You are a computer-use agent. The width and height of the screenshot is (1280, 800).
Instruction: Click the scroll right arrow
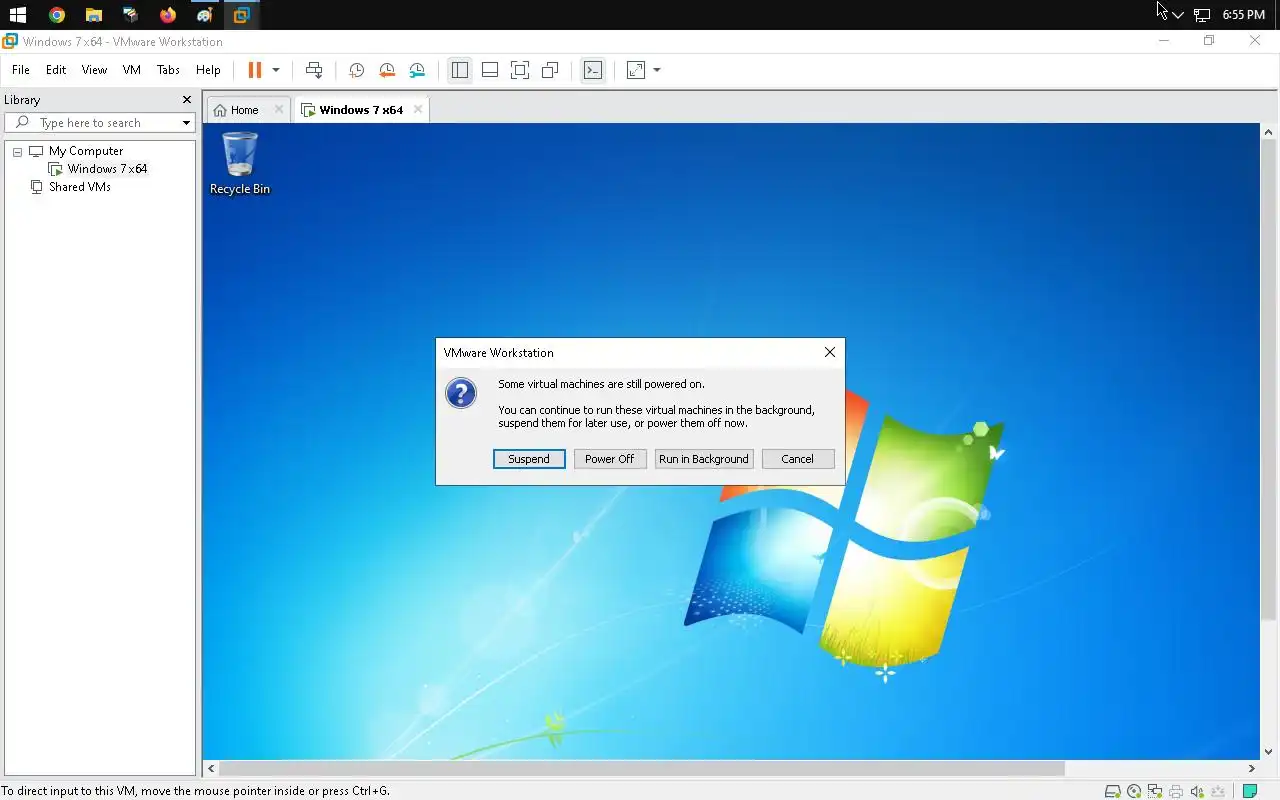pos(1251,768)
